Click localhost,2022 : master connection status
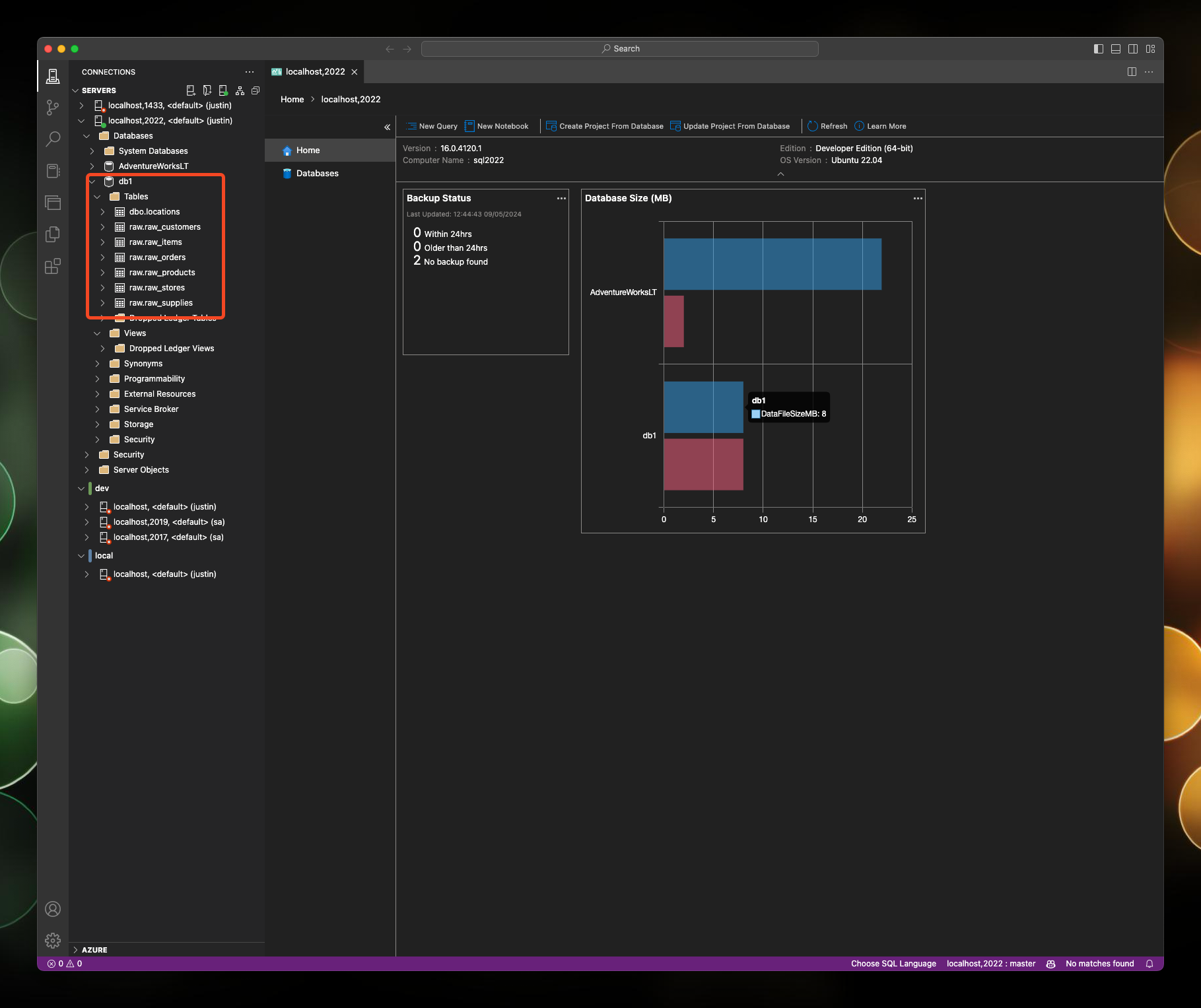Image resolution: width=1201 pixels, height=1008 pixels. 991,964
